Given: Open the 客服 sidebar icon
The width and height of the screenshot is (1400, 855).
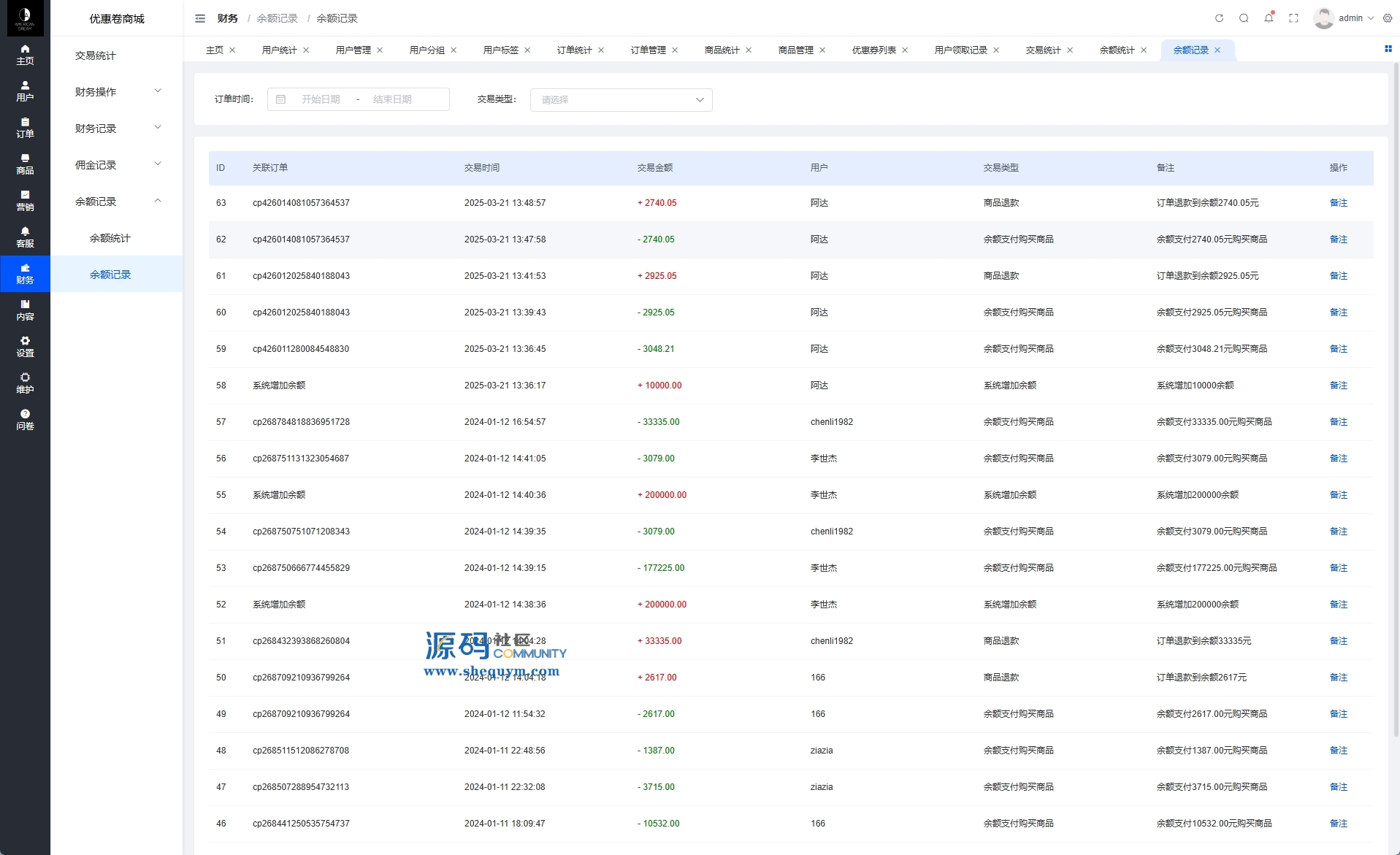Looking at the screenshot, I should 25,237.
